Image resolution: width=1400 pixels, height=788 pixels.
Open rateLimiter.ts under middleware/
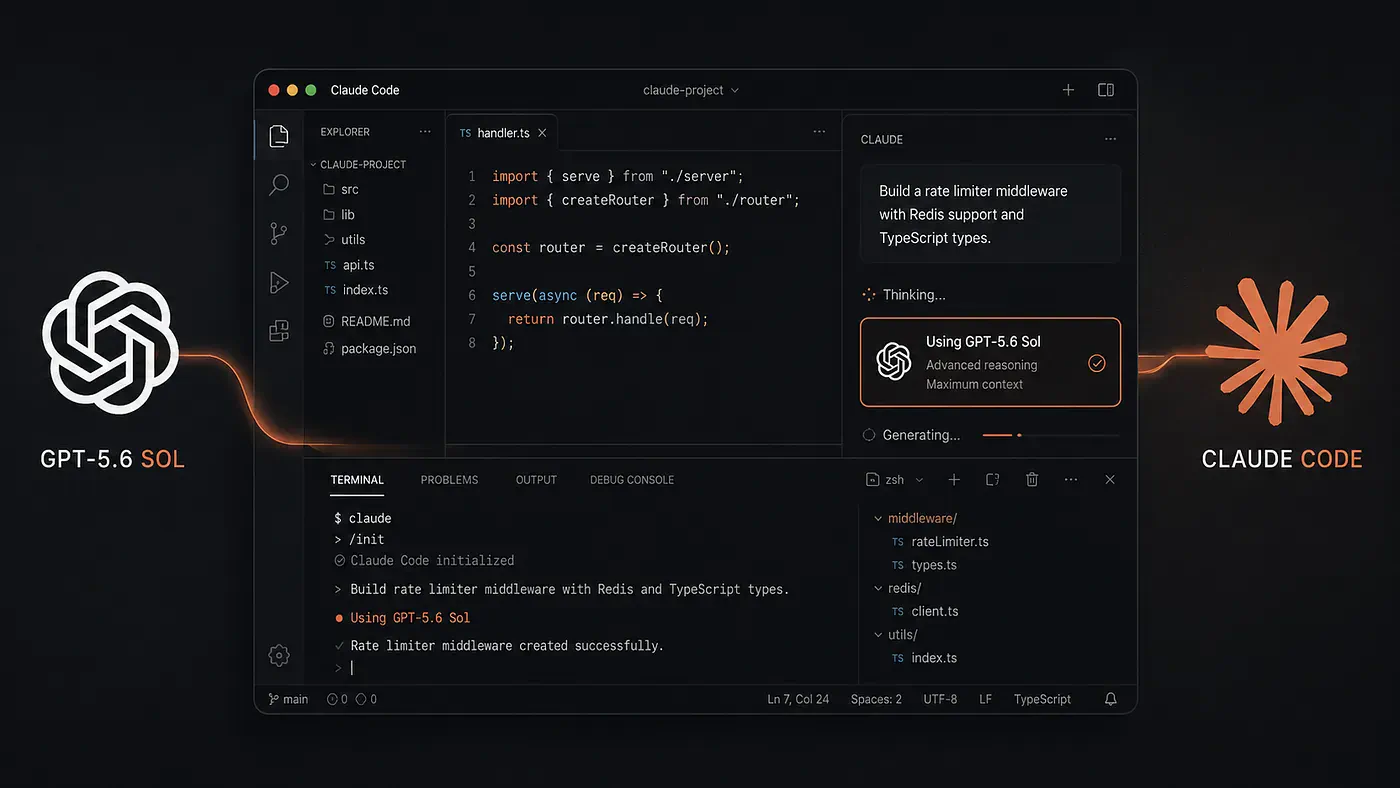click(x=940, y=542)
